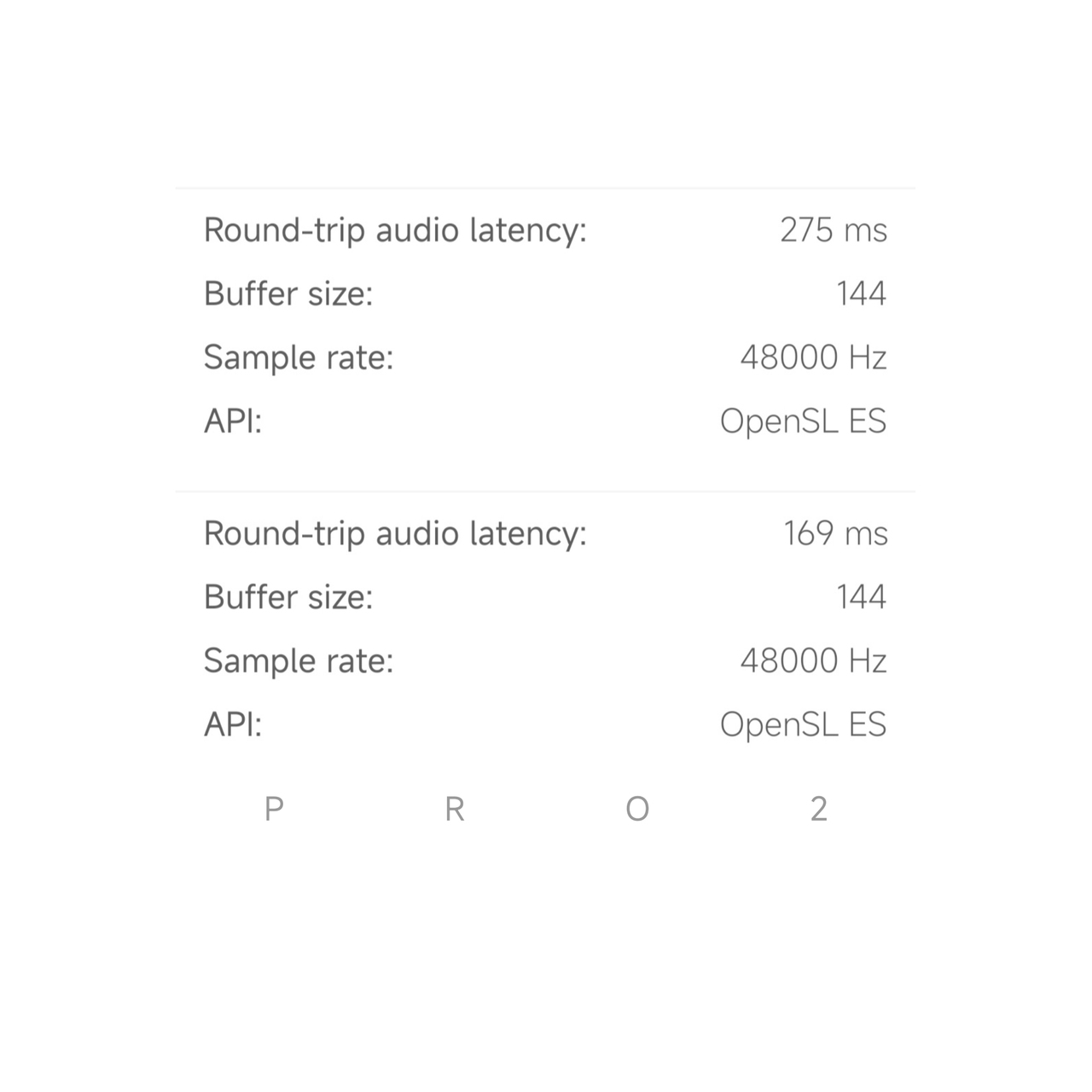Viewport: 1092px width, 1092px height.
Task: Click the letter O at bottom
Action: [637, 809]
